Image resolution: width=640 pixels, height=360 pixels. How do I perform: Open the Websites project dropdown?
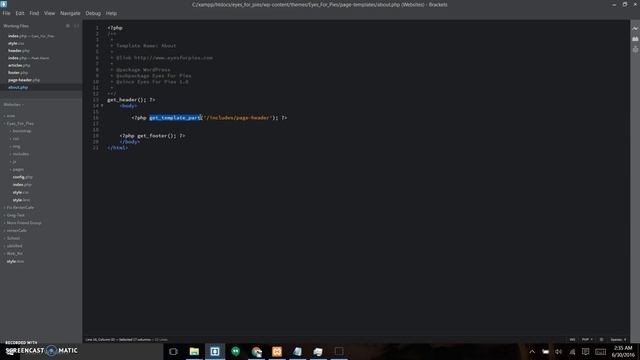point(13,104)
